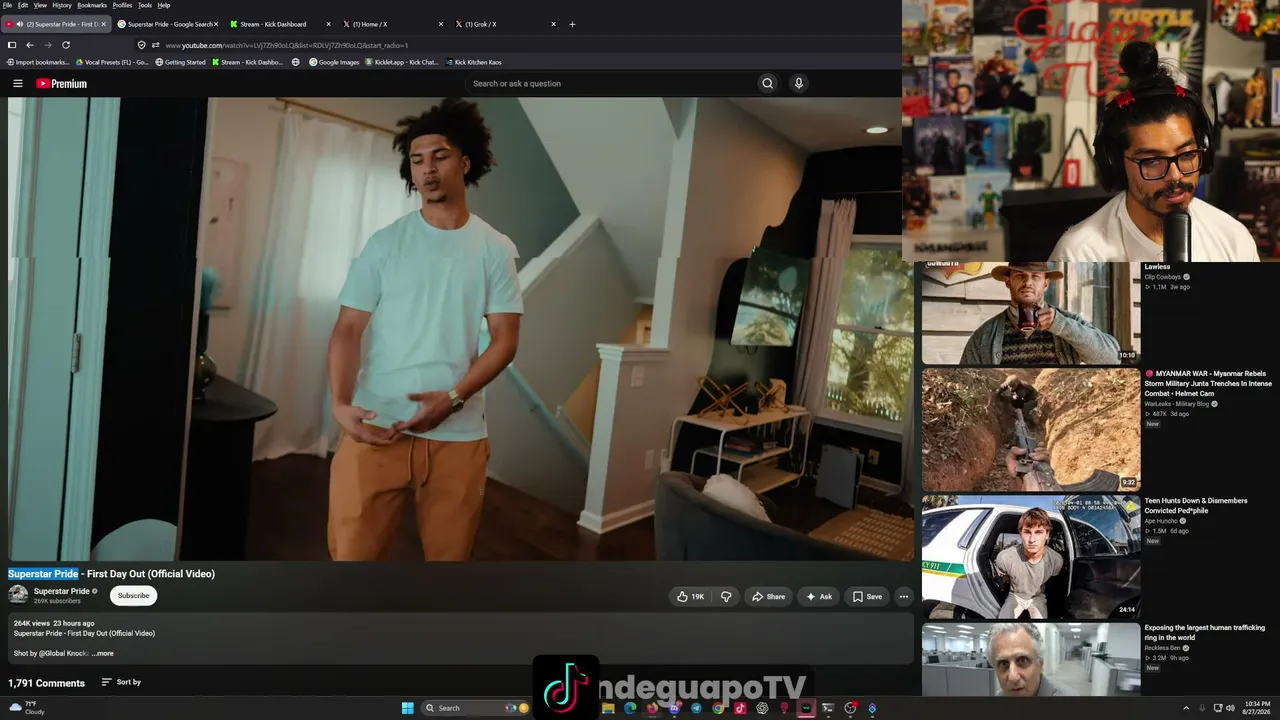The width and height of the screenshot is (1280, 720).
Task: Open the Tools menu
Action: click(x=145, y=5)
